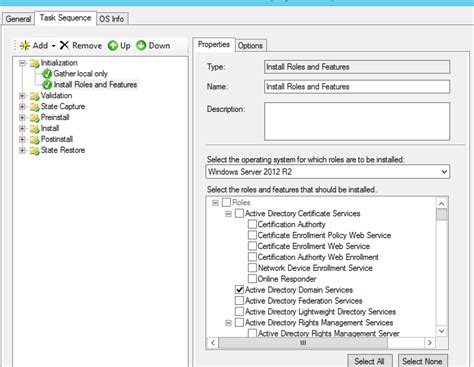Check Certification Authority Web Enrollment checkbox

pos(252,257)
